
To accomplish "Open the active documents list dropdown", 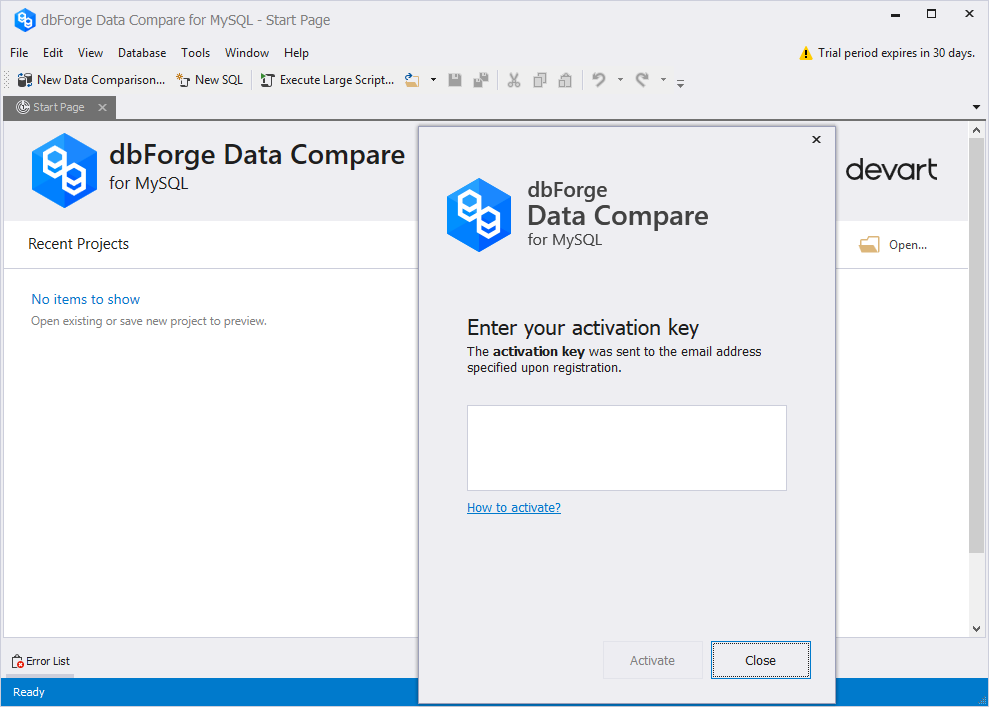I will (x=976, y=107).
